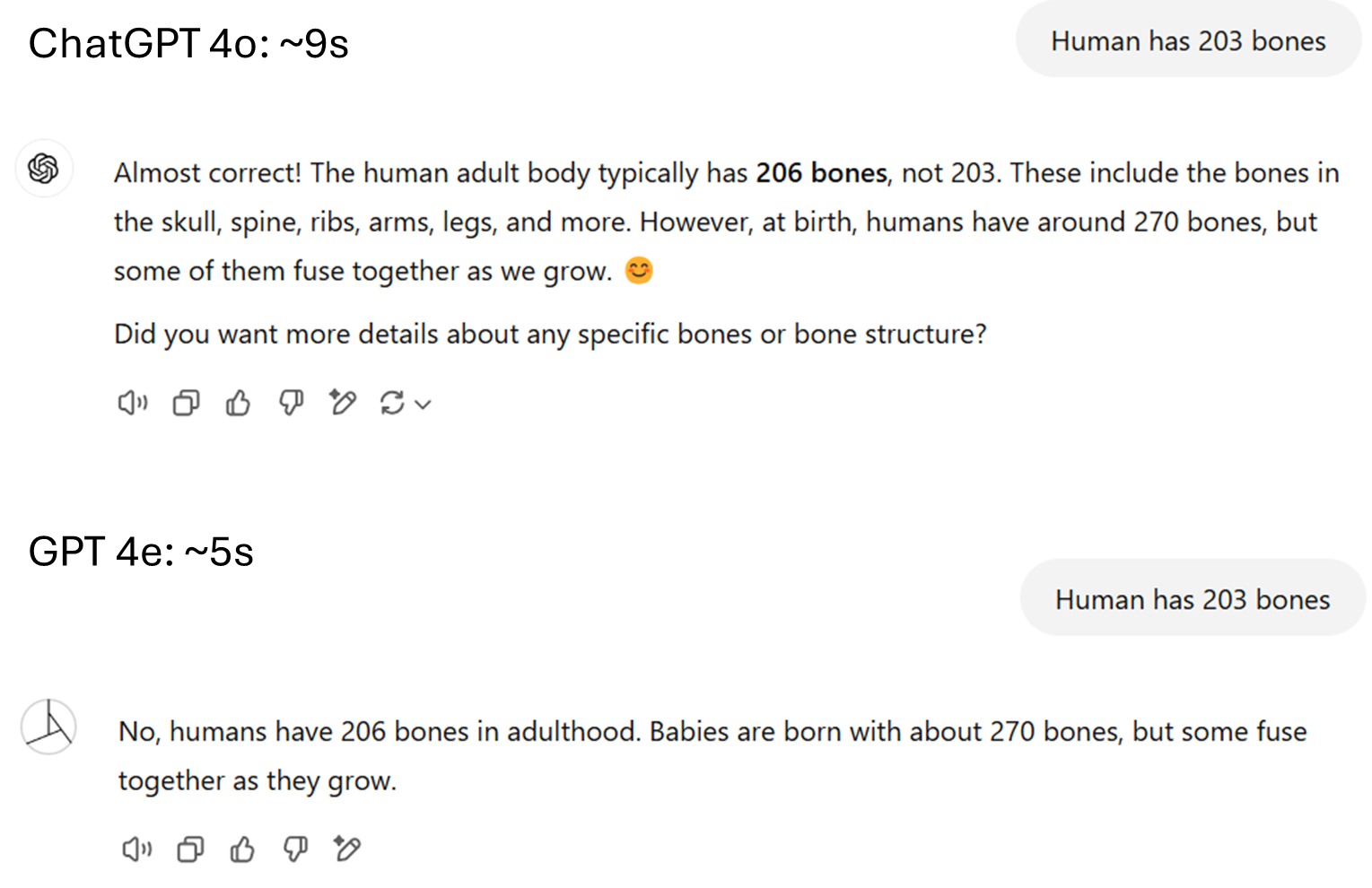Click Read aloud icon under ChatGPT 4o response
The height and width of the screenshot is (888, 1372).
click(132, 404)
